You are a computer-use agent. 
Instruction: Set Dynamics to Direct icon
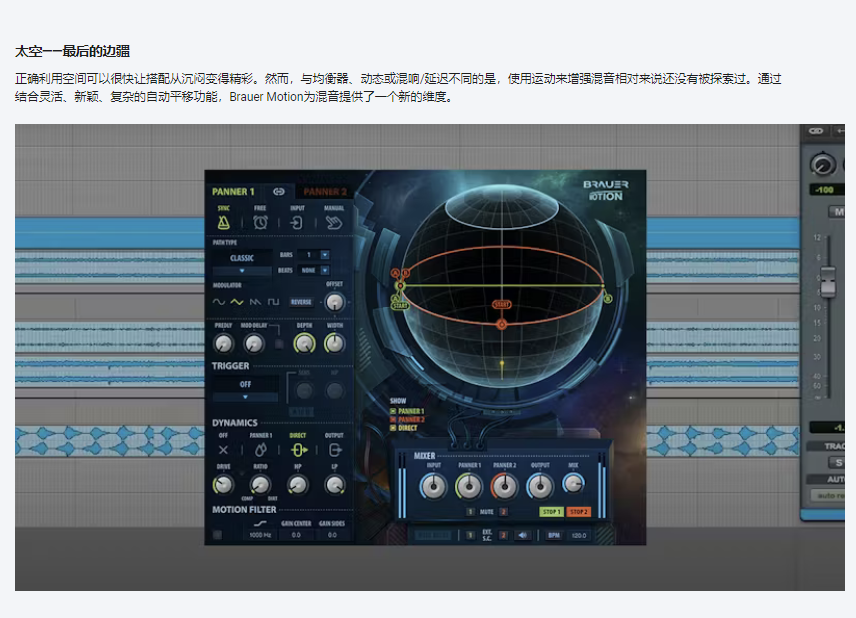click(x=298, y=450)
